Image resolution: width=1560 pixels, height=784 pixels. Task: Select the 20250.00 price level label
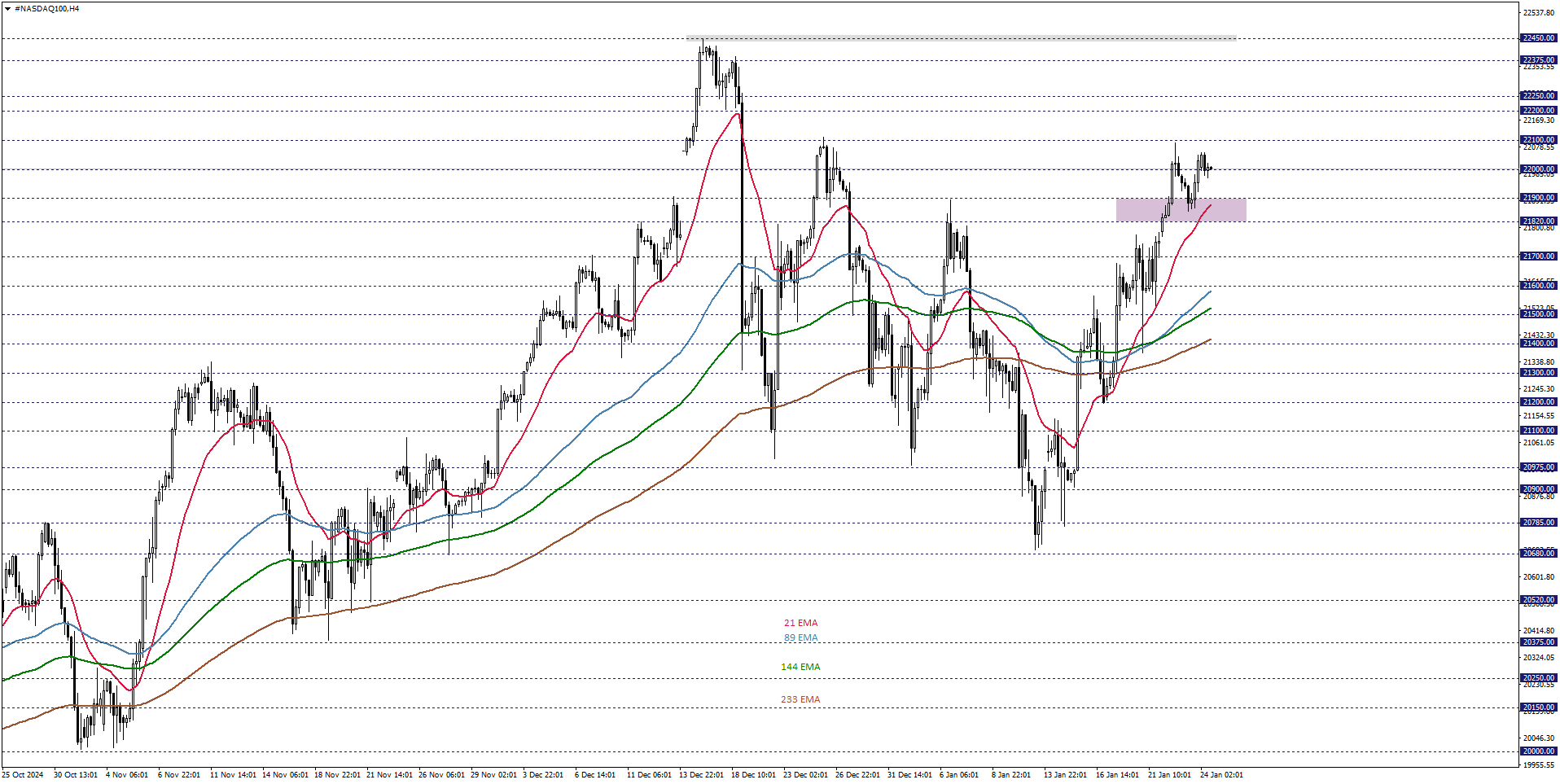[x=1538, y=678]
